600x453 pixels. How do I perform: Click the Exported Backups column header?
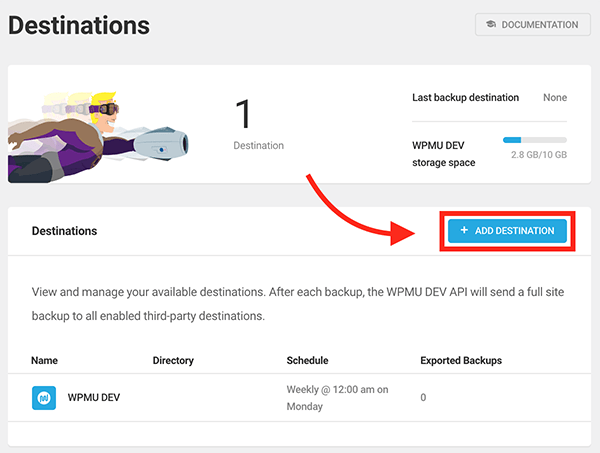[461, 360]
